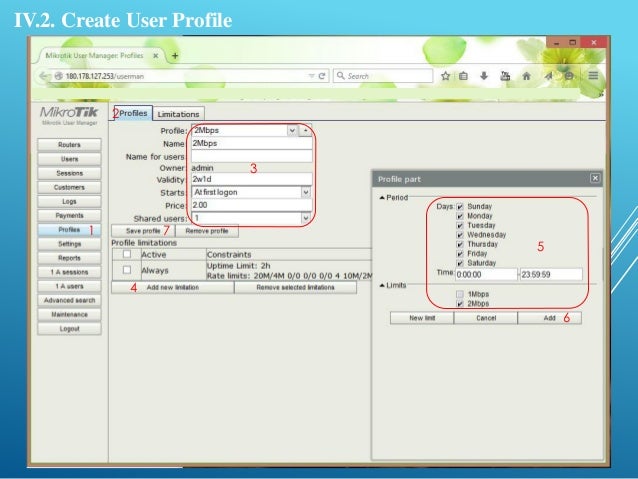
Task: Open Routers in the sidebar
Action: 69,145
